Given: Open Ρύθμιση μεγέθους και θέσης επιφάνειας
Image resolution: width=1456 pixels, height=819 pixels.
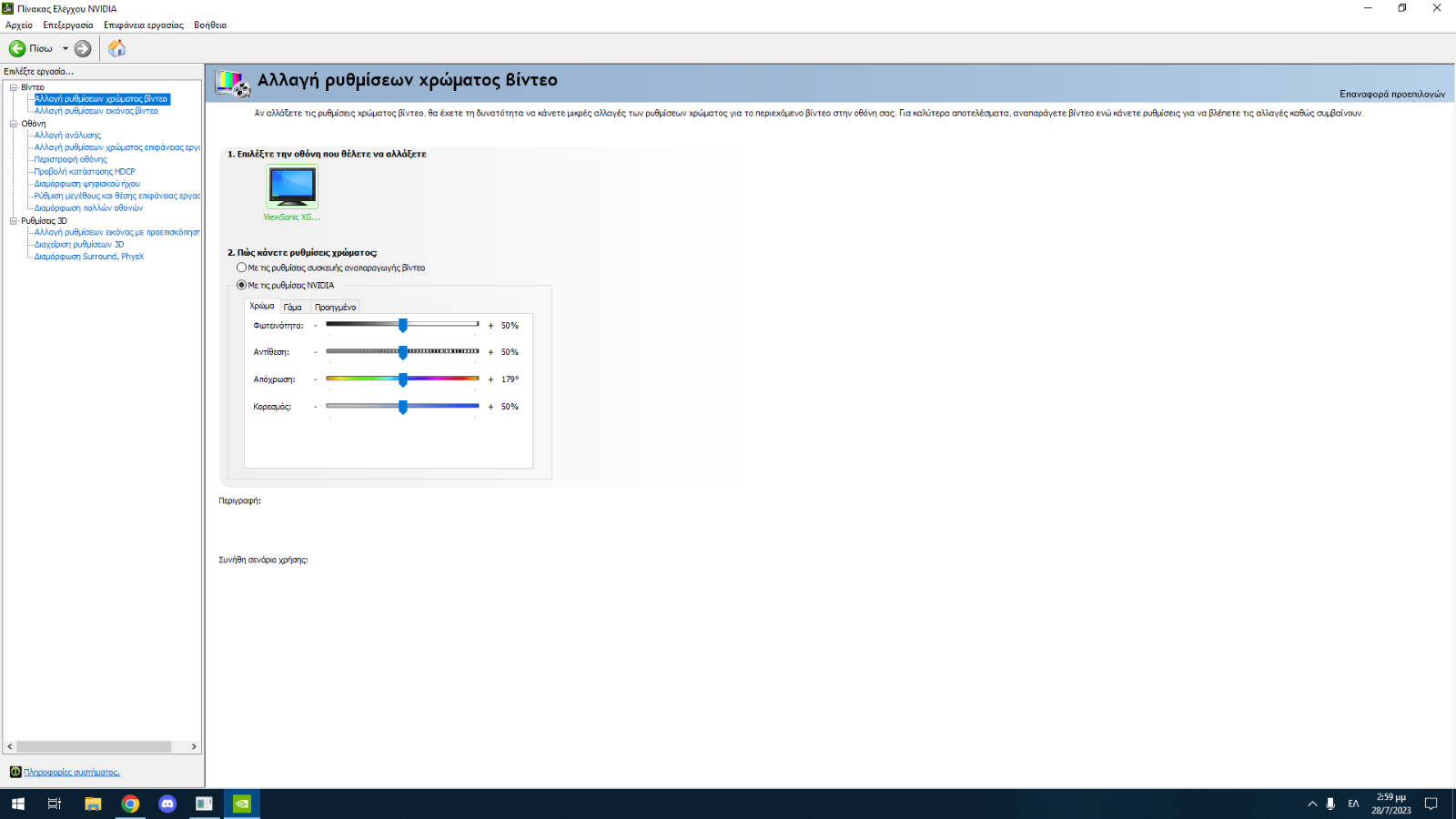Looking at the screenshot, I should (x=117, y=196).
